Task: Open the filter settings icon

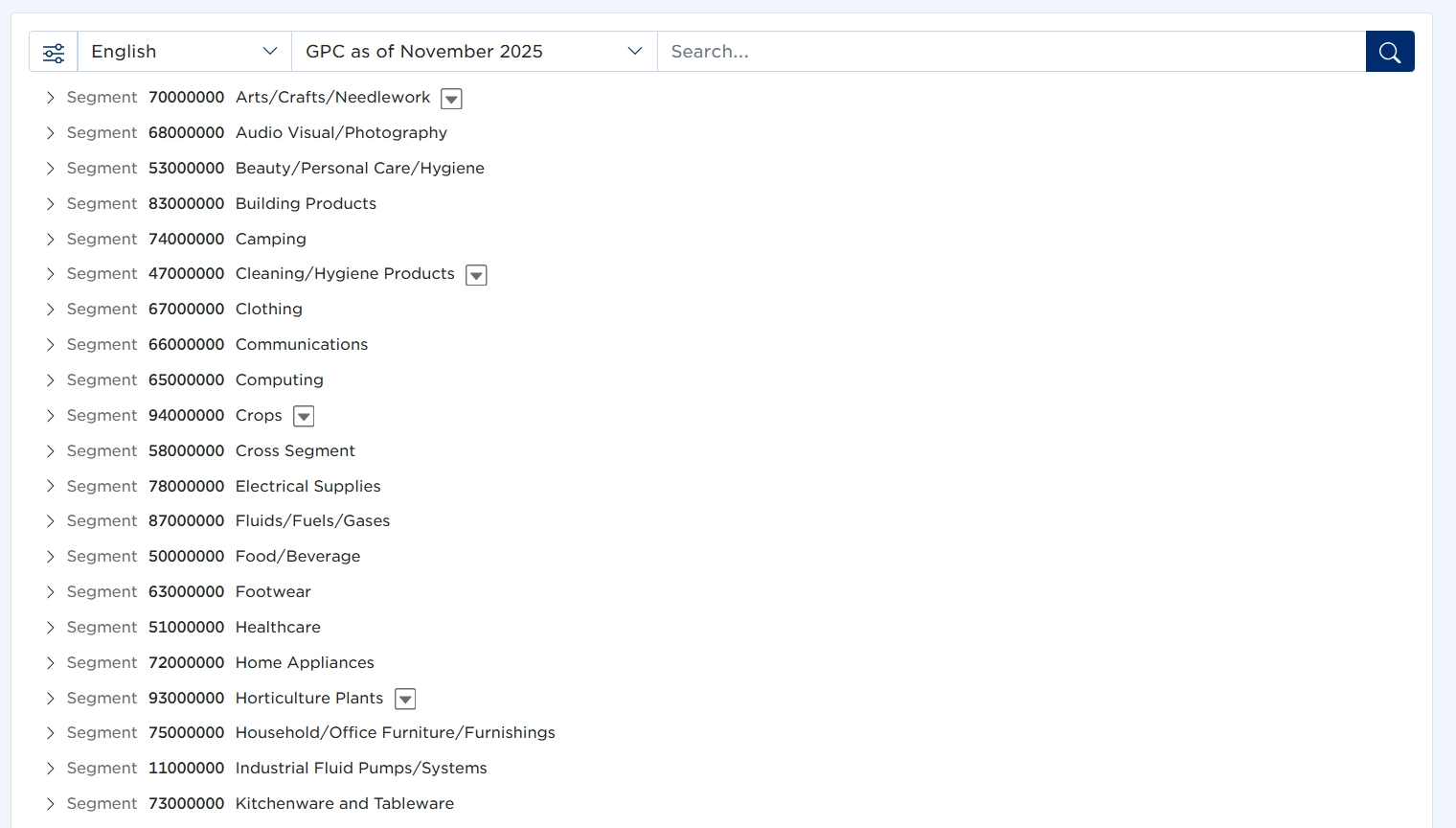Action: pos(54,52)
